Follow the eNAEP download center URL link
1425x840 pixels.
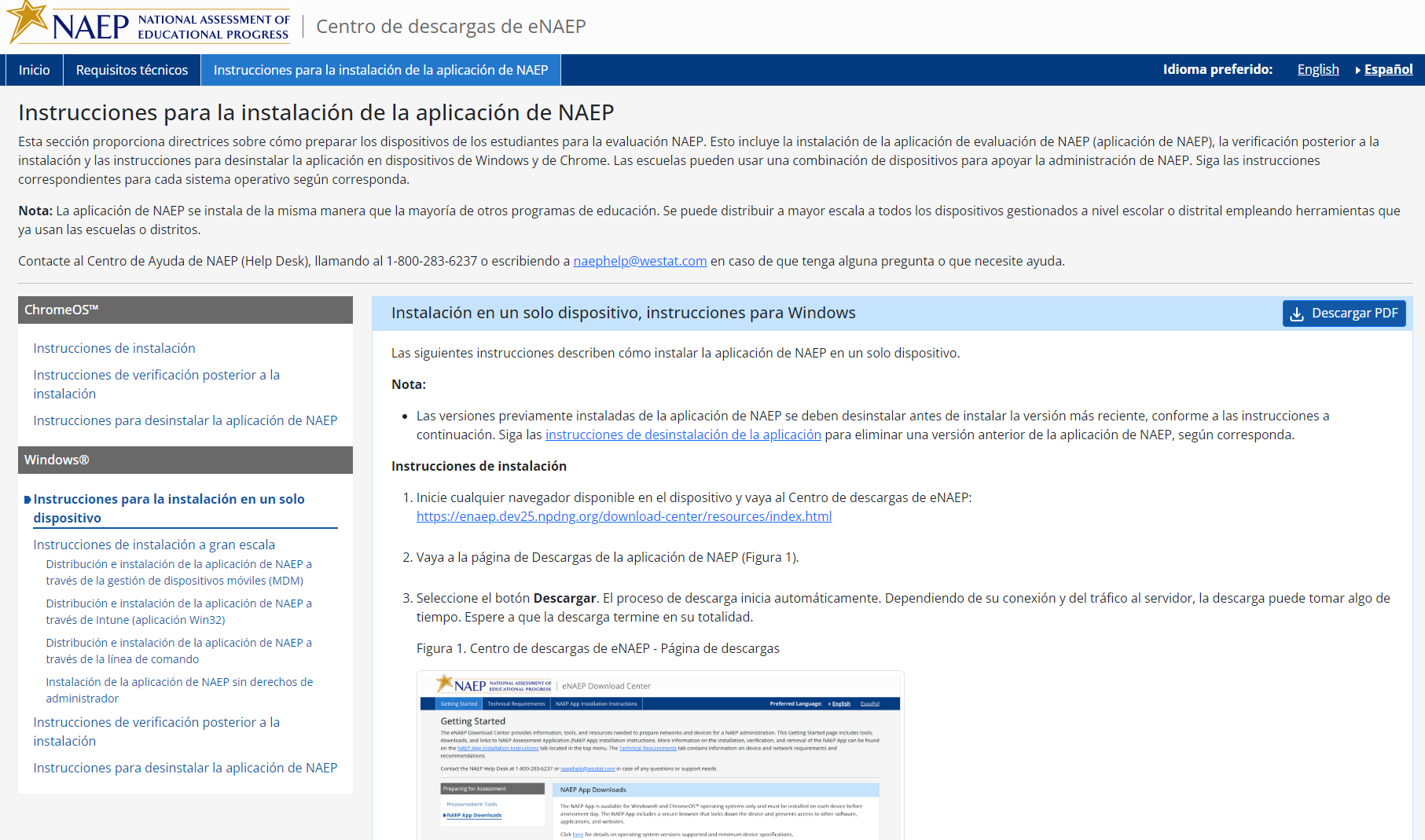point(623,516)
